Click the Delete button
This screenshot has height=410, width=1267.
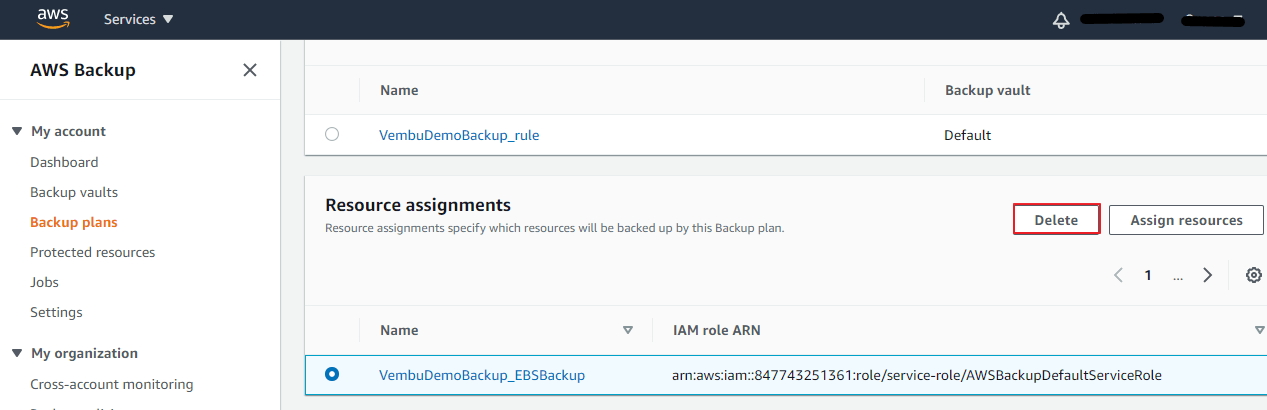point(1057,220)
